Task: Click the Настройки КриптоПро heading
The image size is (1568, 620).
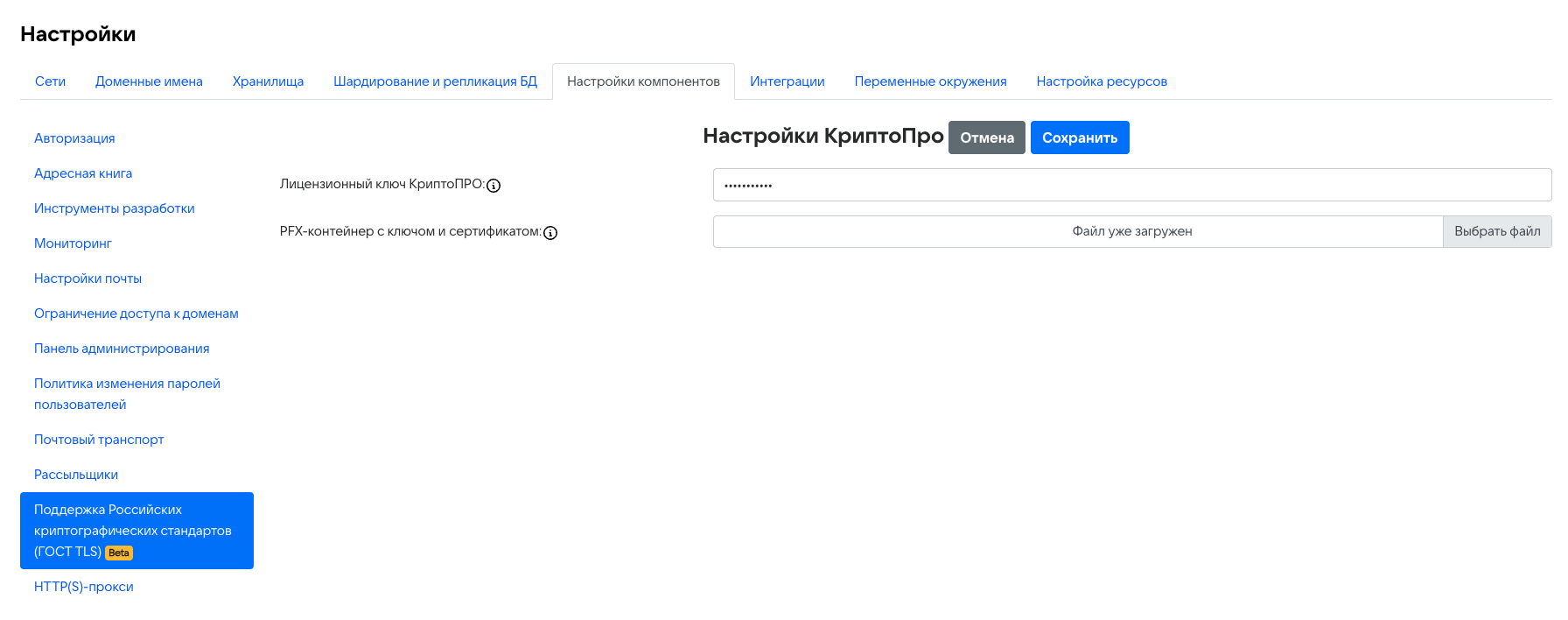Action: [x=823, y=136]
